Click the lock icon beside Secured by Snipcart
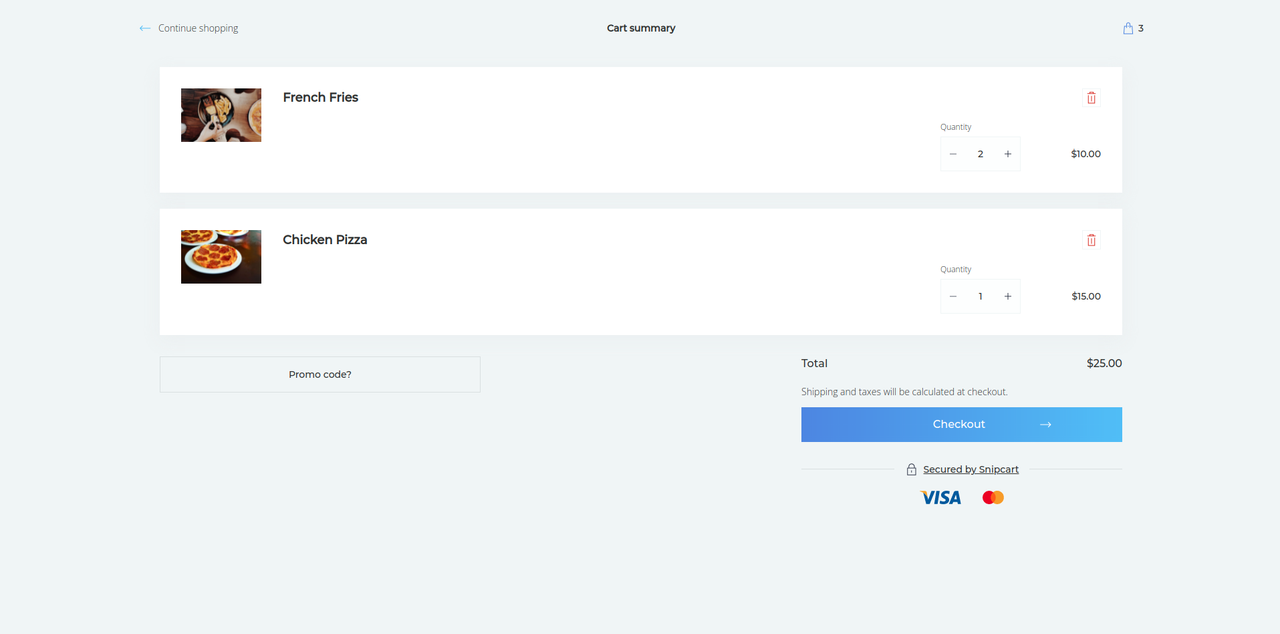The width and height of the screenshot is (1280, 634). point(911,469)
